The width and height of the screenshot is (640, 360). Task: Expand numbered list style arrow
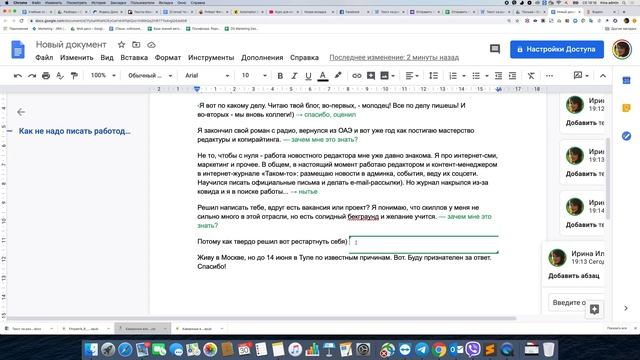[464, 76]
